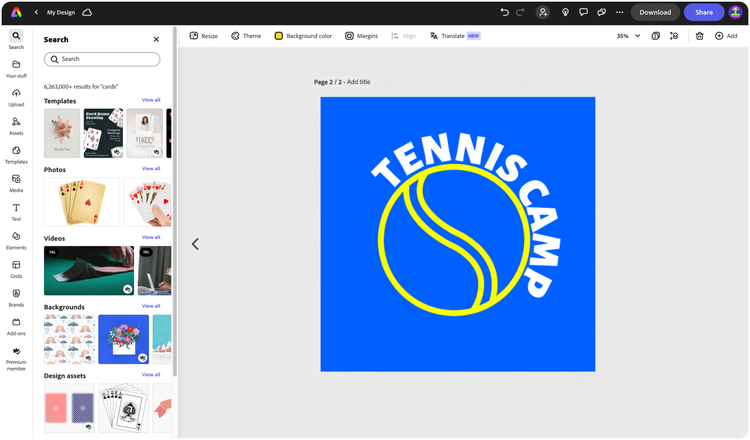750x440 pixels.
Task: Share the design
Action: coord(704,12)
